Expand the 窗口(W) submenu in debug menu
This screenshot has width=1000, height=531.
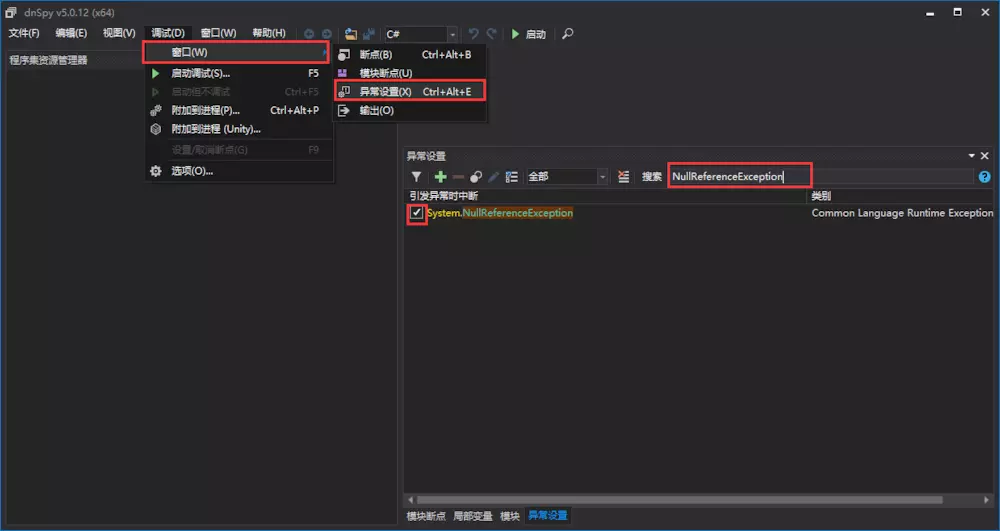tap(235, 52)
